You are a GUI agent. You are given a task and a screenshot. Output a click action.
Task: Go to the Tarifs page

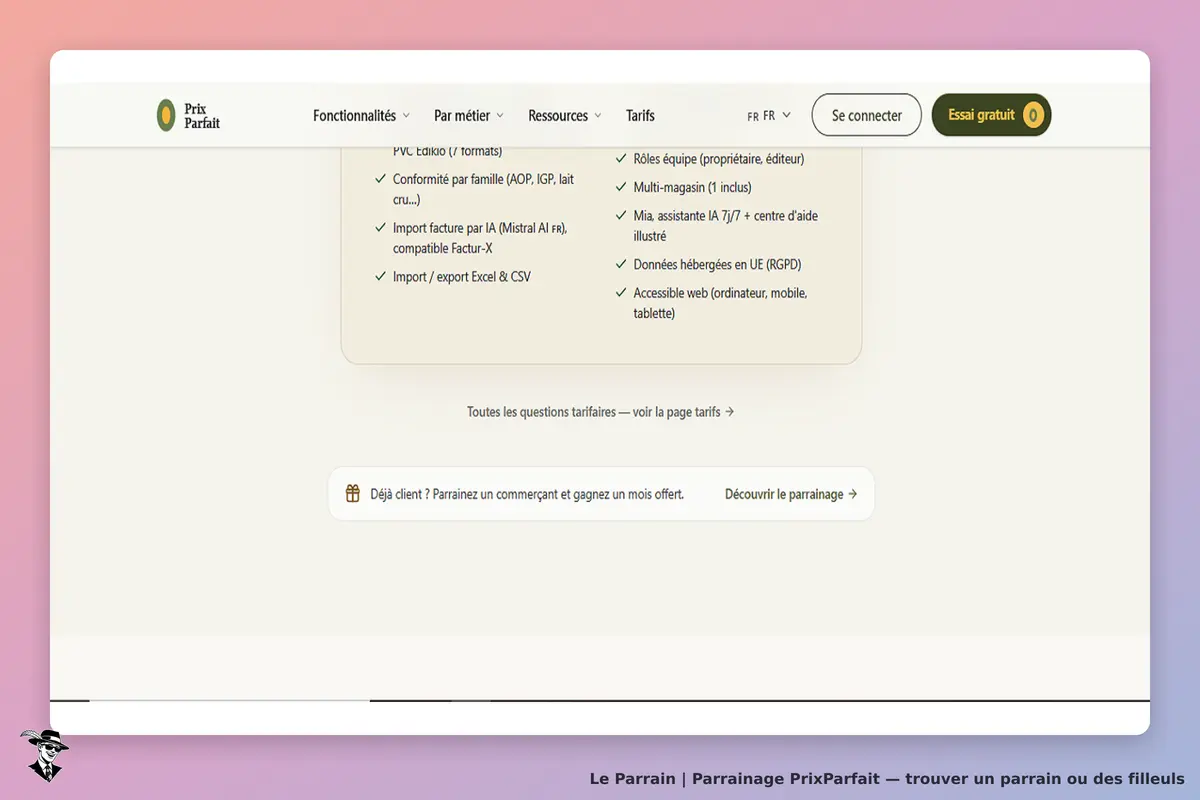coord(640,116)
